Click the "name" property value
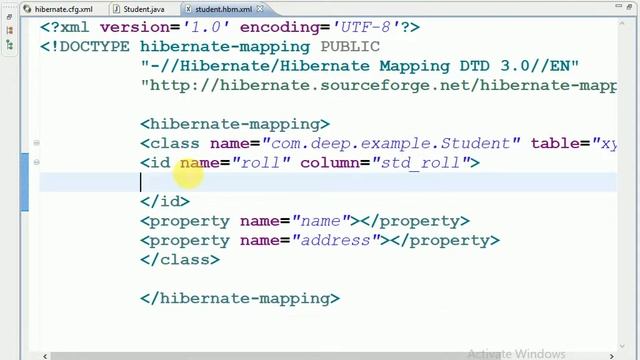Image resolution: width=640 pixels, height=360 pixels. [x=321, y=221]
